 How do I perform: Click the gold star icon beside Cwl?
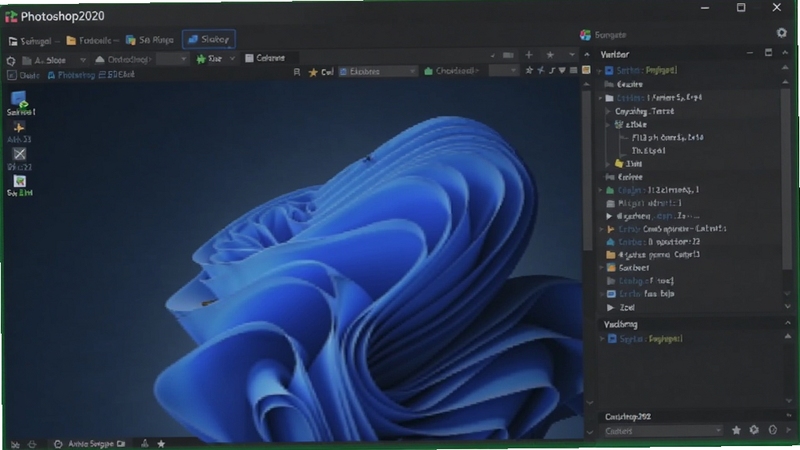coord(313,72)
